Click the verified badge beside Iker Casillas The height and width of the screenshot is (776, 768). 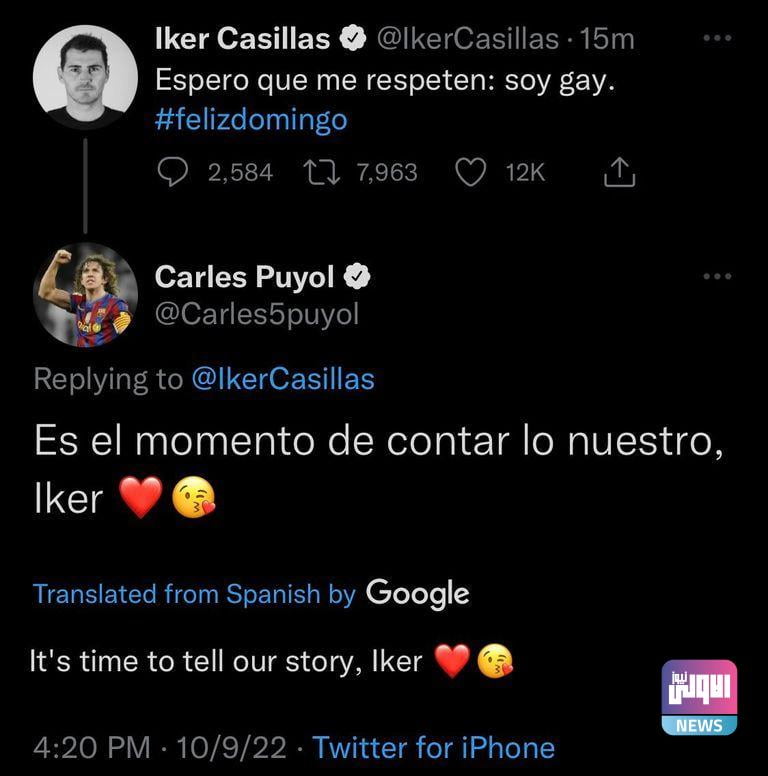pos(353,40)
